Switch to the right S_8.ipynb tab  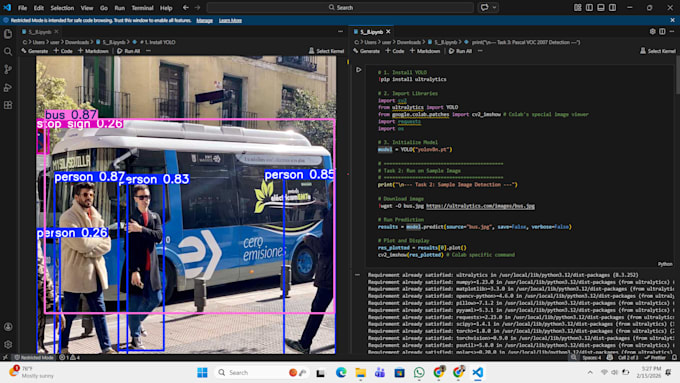[372, 32]
